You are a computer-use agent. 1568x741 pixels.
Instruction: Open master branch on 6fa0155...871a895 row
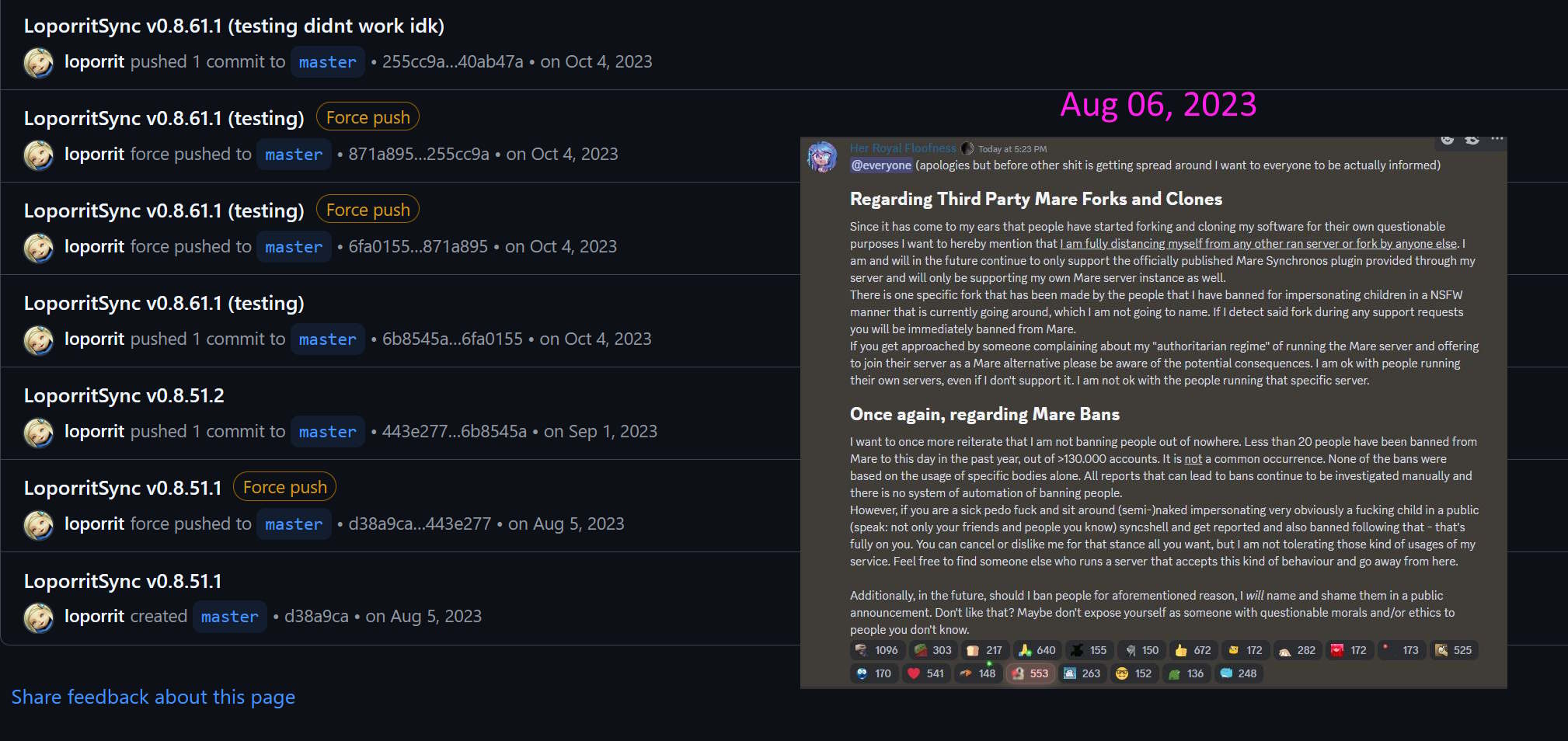pyautogui.click(x=294, y=247)
